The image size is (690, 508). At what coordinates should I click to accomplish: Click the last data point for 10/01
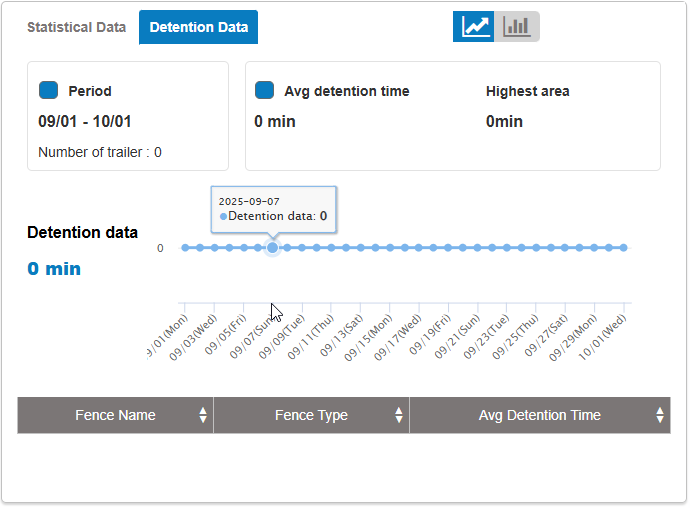(623, 247)
